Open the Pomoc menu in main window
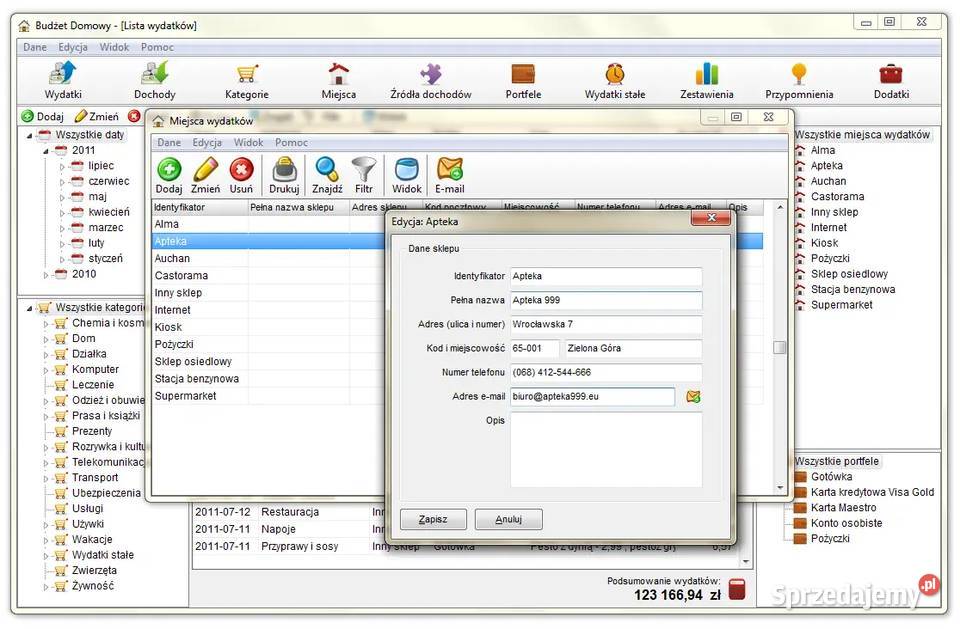 point(157,47)
